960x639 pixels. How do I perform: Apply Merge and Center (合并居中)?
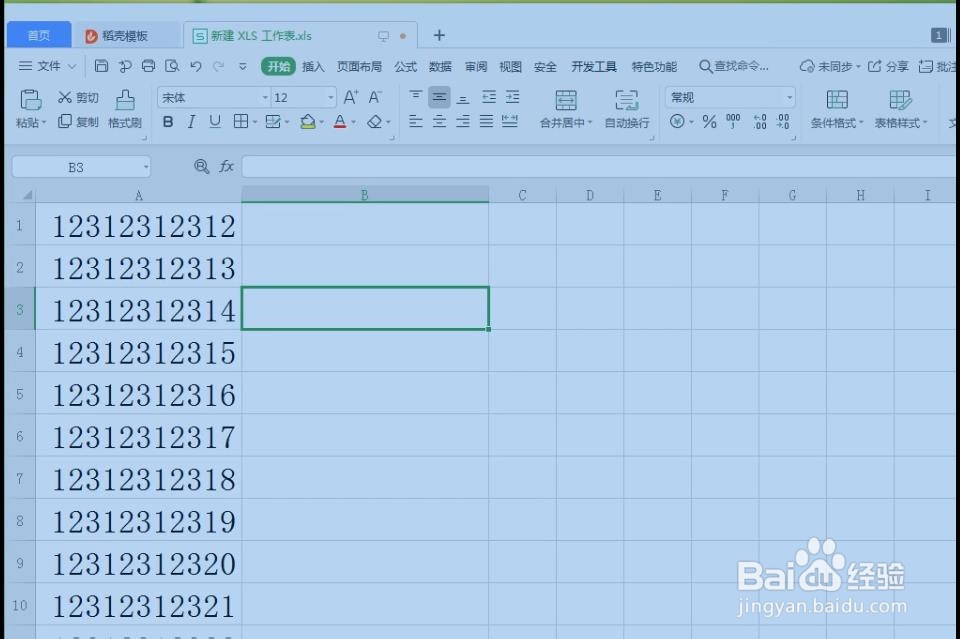click(566, 110)
